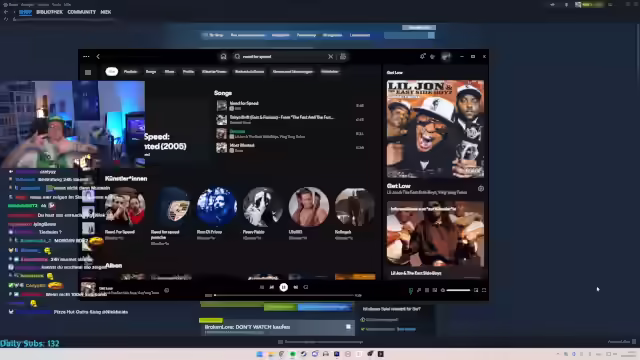Go back in Steam navigation

pyautogui.click(x=6, y=12)
